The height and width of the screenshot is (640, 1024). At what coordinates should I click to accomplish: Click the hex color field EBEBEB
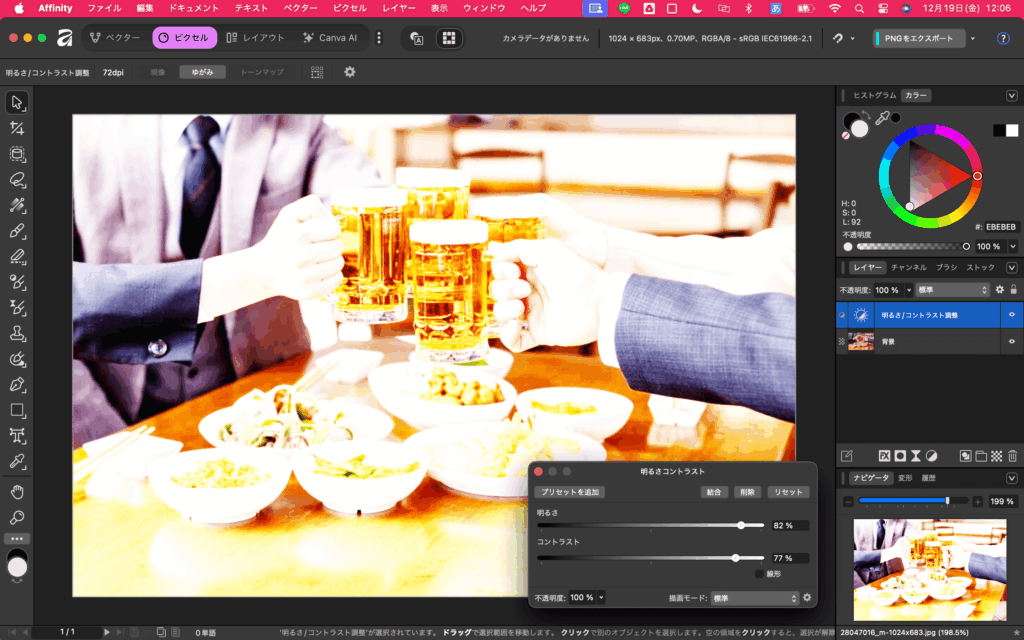pos(1001,227)
